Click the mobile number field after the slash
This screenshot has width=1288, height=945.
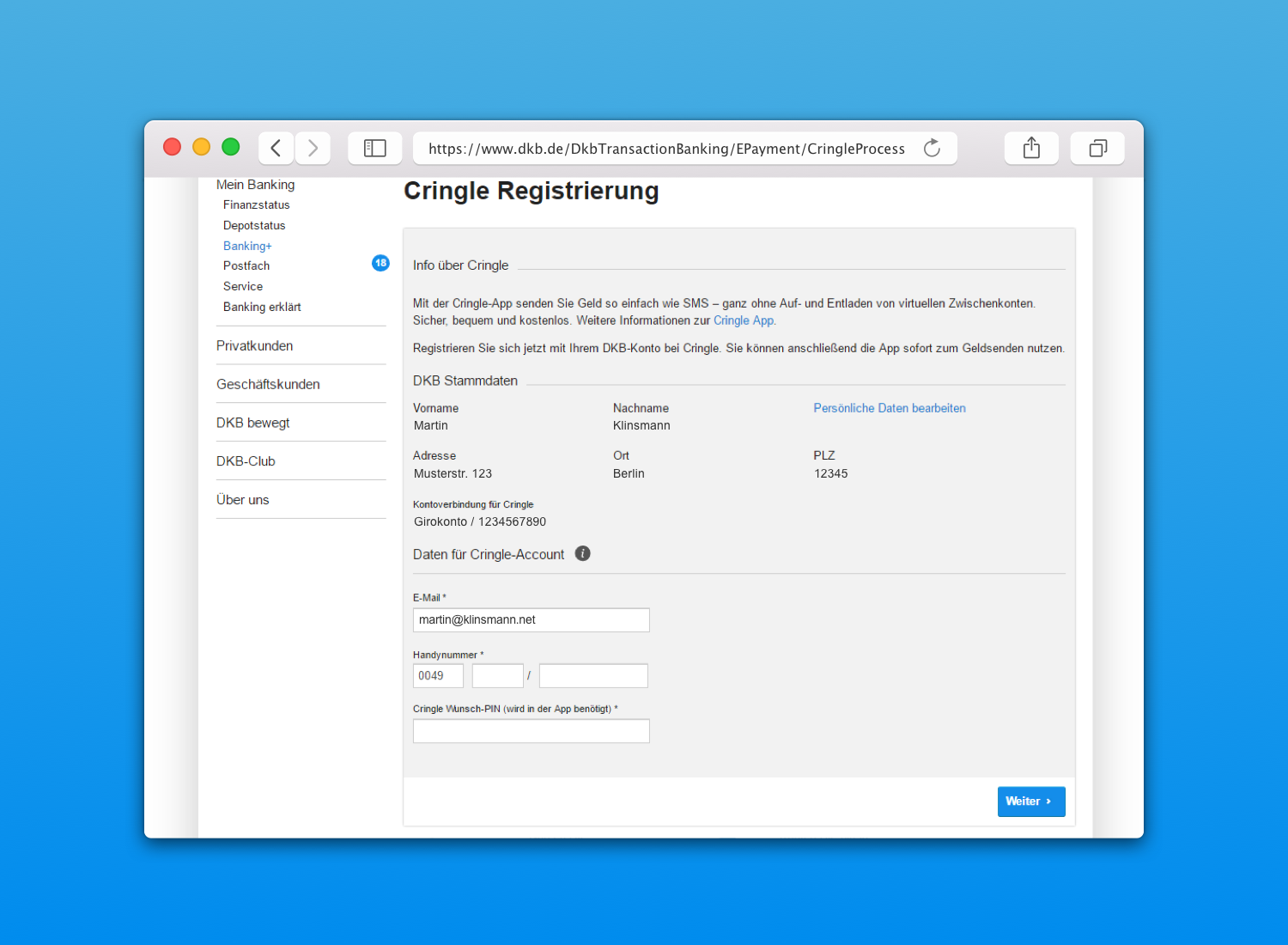tap(593, 676)
